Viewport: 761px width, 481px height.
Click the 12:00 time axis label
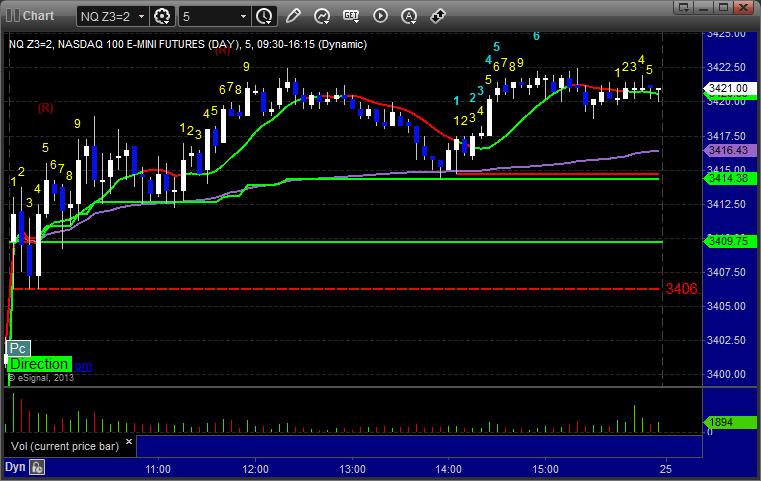coord(255,469)
